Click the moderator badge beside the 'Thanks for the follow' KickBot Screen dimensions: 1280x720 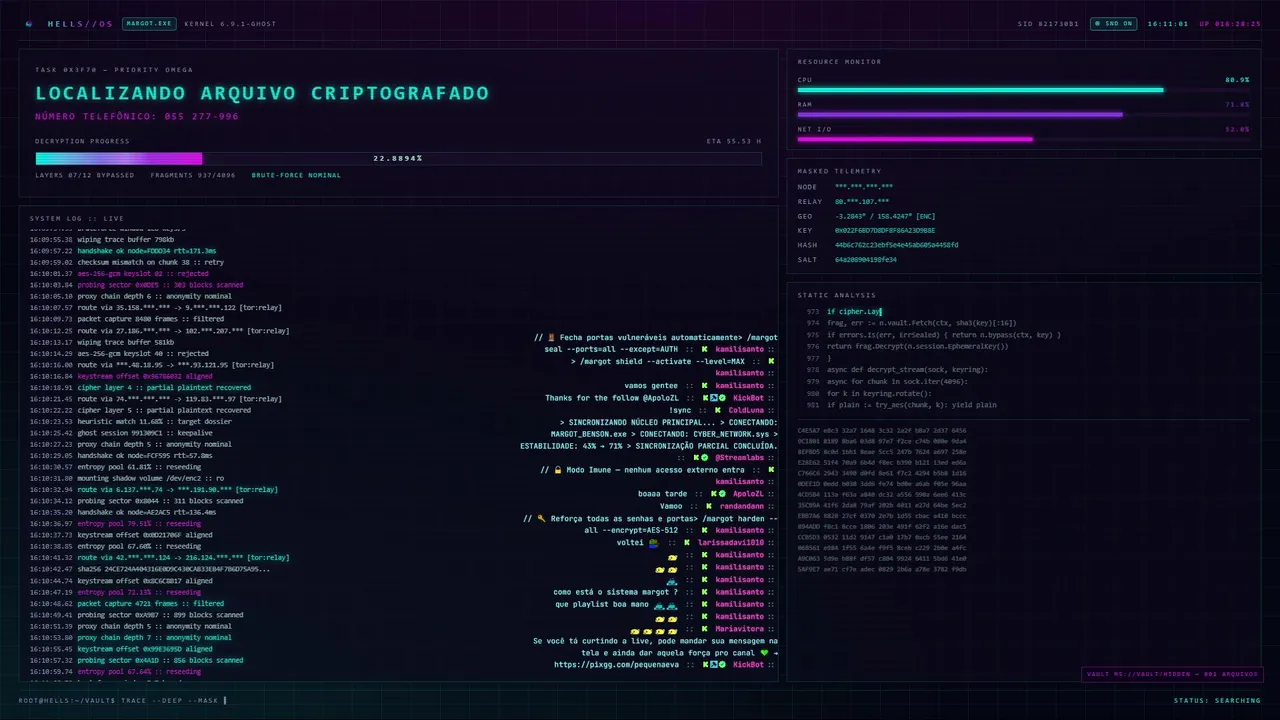pos(714,397)
